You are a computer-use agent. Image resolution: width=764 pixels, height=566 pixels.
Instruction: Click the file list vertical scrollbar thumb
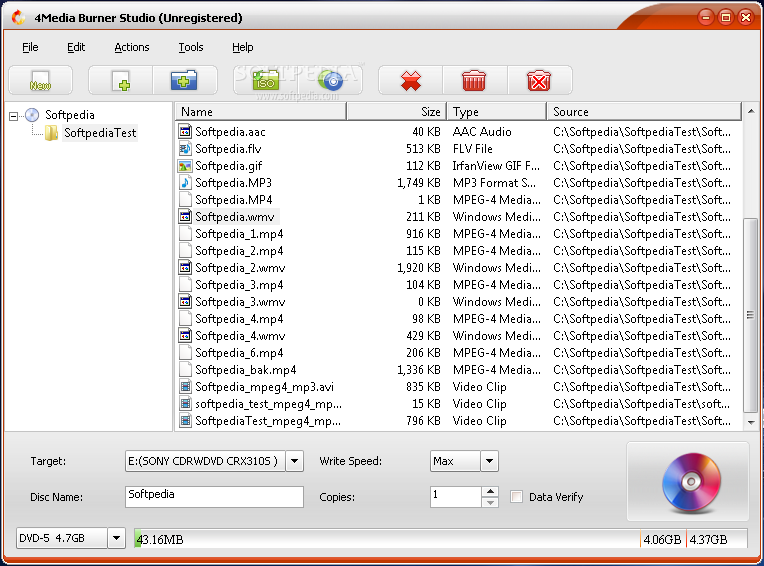tap(751, 315)
